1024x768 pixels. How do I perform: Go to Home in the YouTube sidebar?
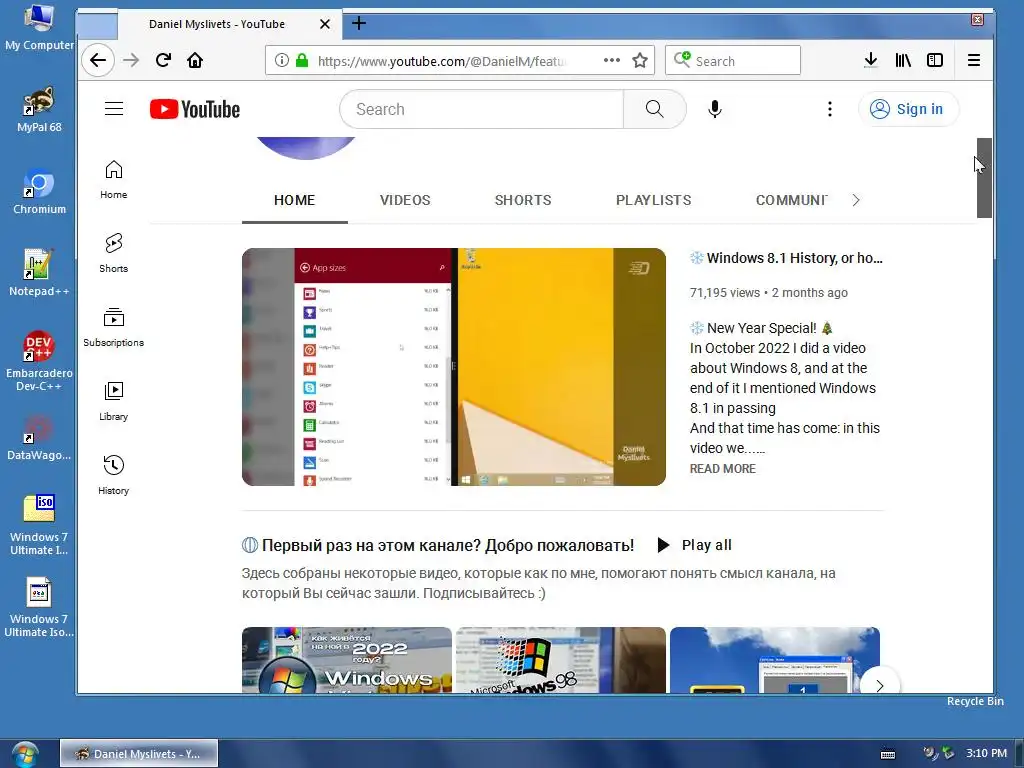point(114,180)
